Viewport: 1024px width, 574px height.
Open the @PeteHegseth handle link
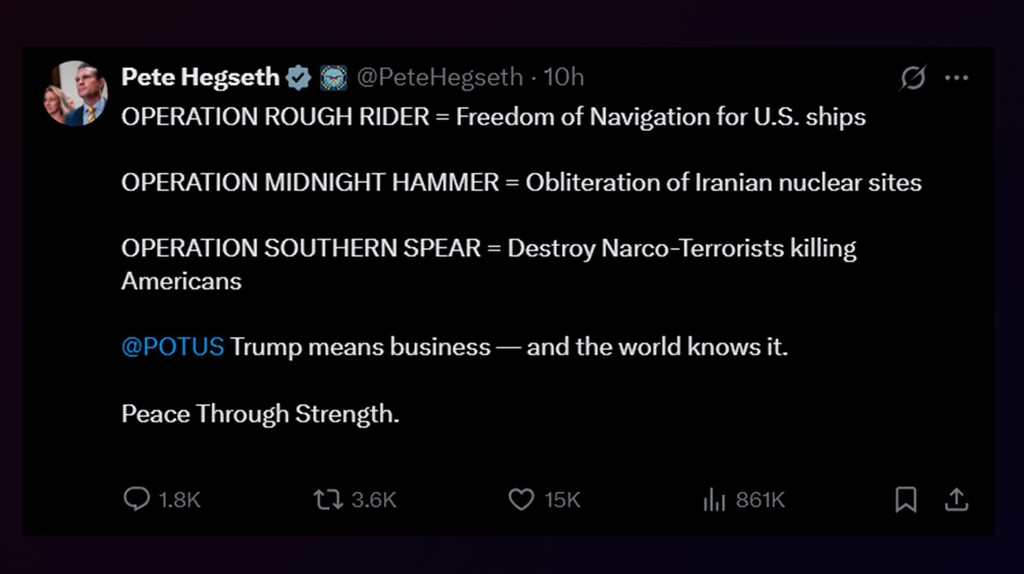(x=439, y=77)
